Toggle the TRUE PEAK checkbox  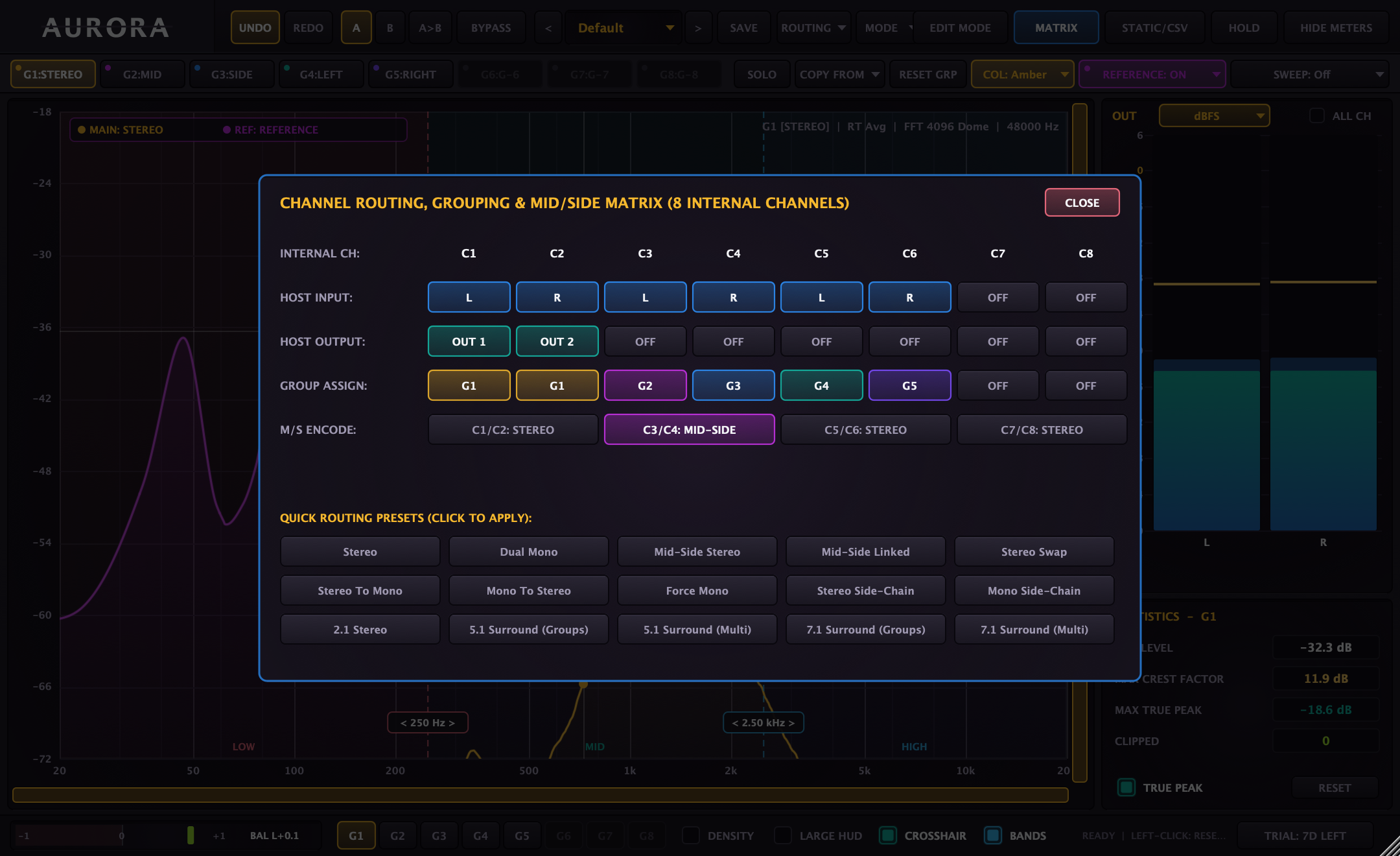click(1126, 787)
